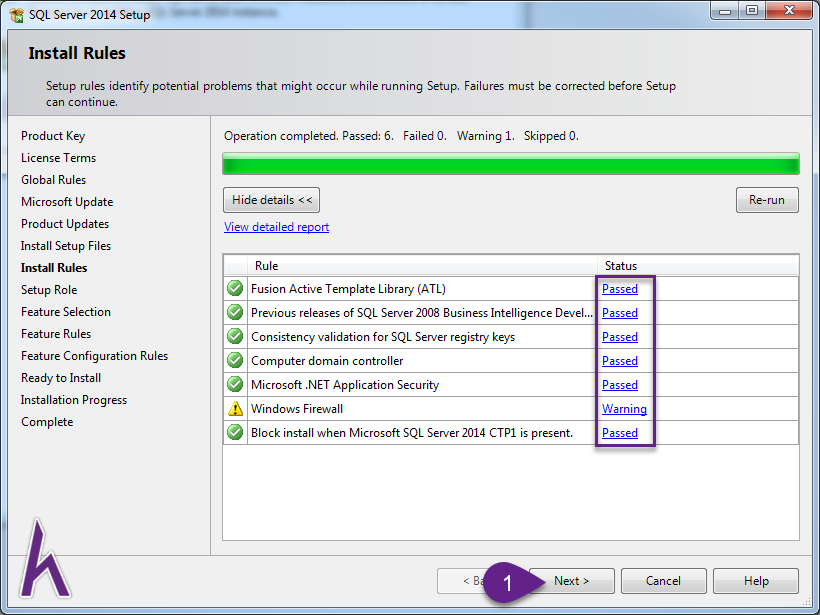Open Passed status for Block install CTP1 rule
This screenshot has height=615, width=820.
coord(620,433)
